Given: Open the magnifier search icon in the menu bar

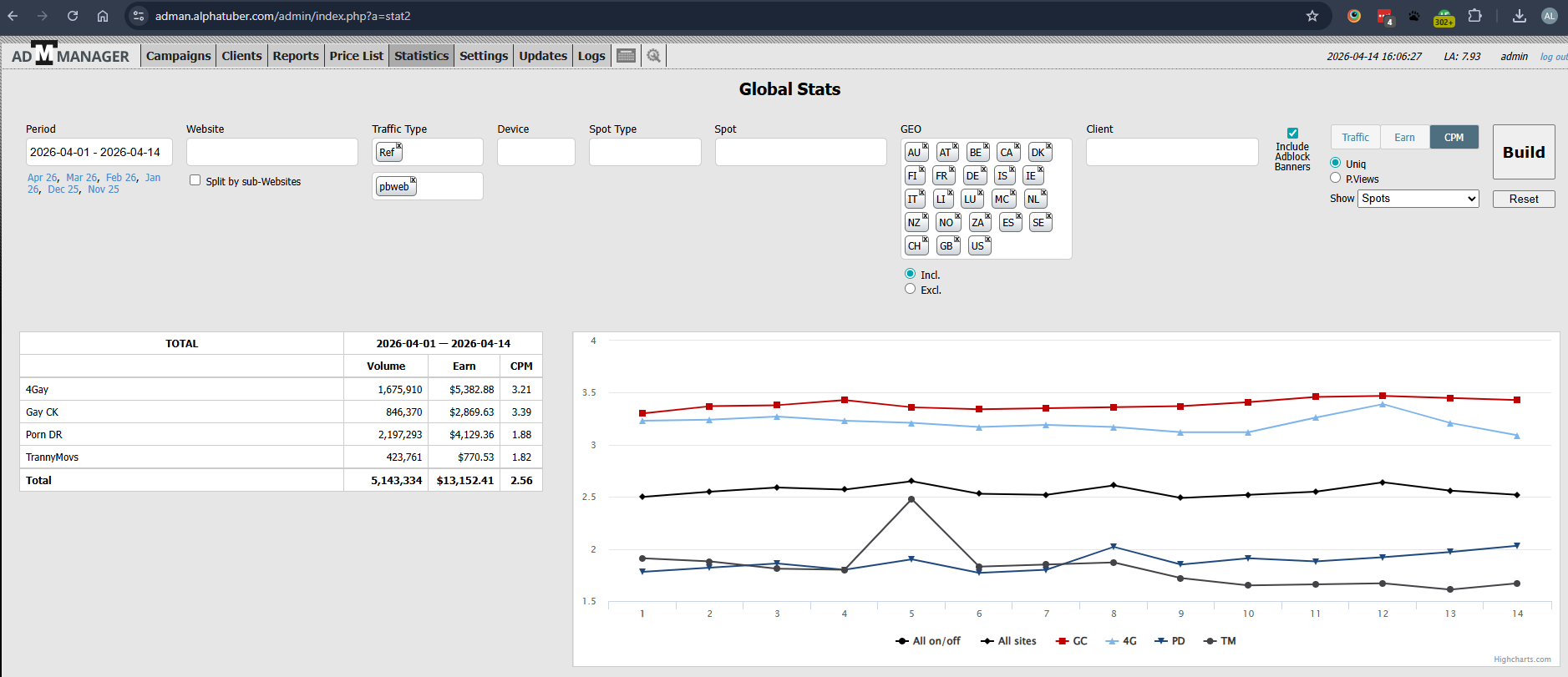Looking at the screenshot, I should coord(653,55).
